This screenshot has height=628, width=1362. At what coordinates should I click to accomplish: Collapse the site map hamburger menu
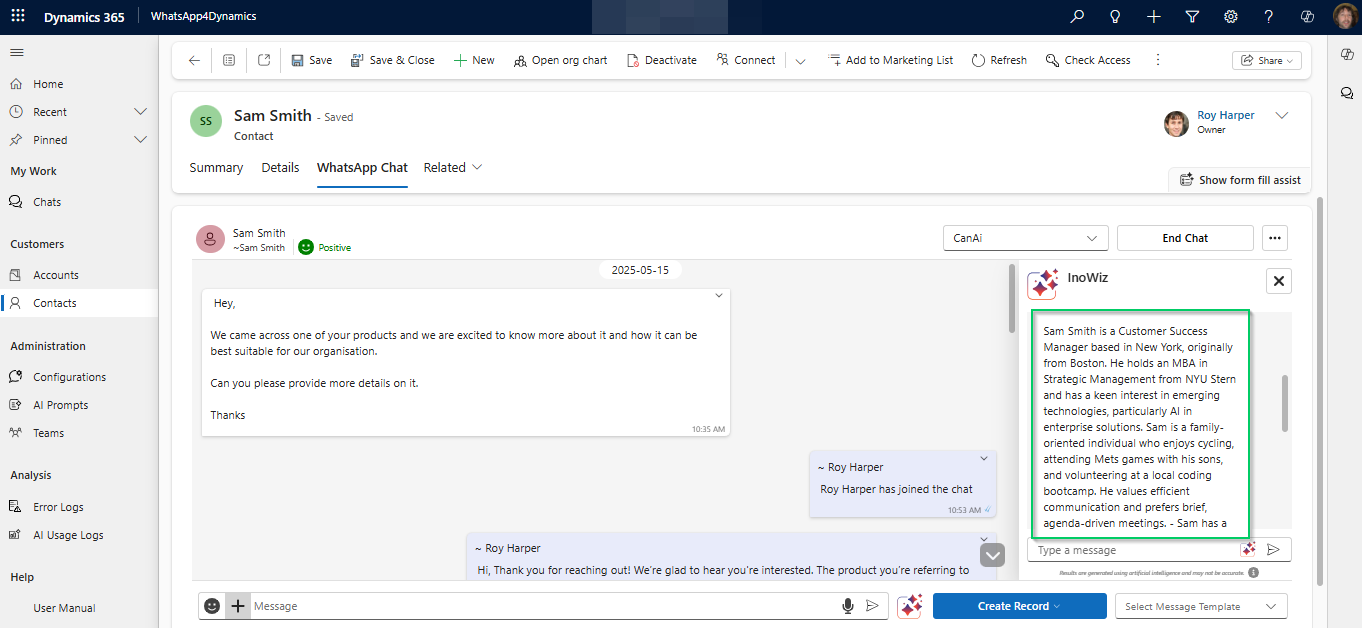17,52
